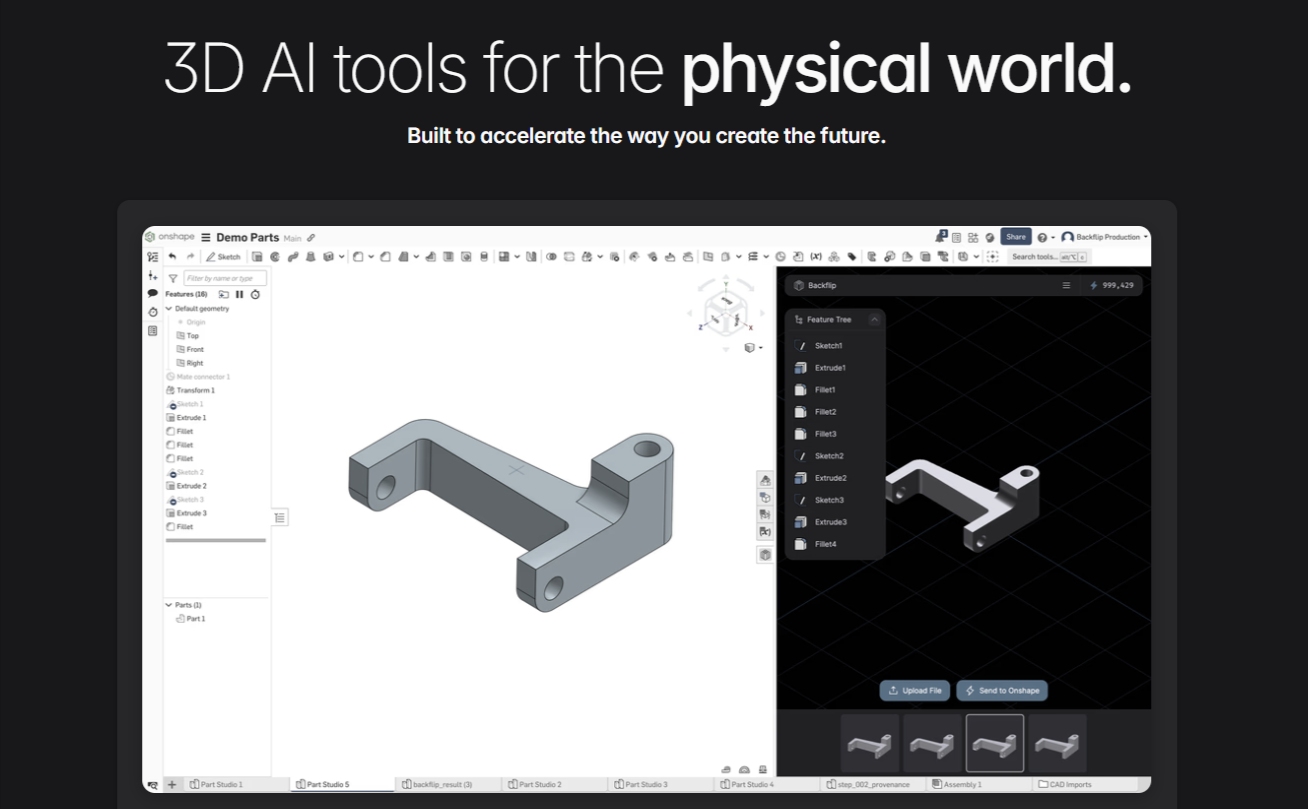Select the Extrude tool icon in toolbar
Viewport: 1308px width, 809px height.
256,257
